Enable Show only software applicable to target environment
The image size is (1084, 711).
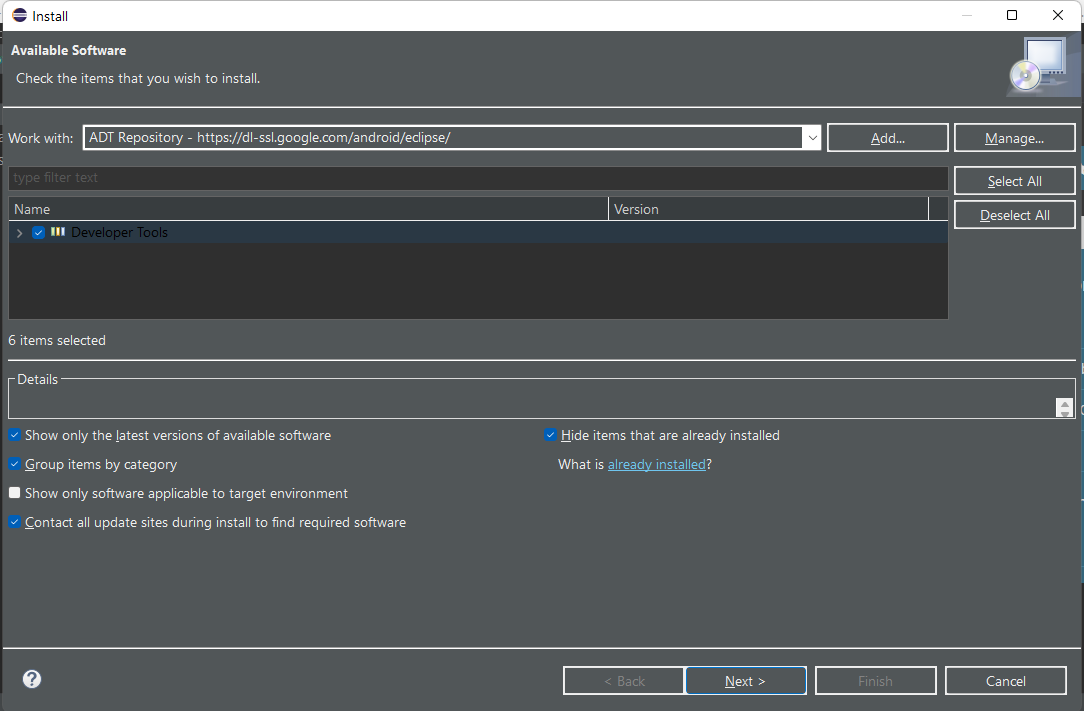[x=15, y=493]
